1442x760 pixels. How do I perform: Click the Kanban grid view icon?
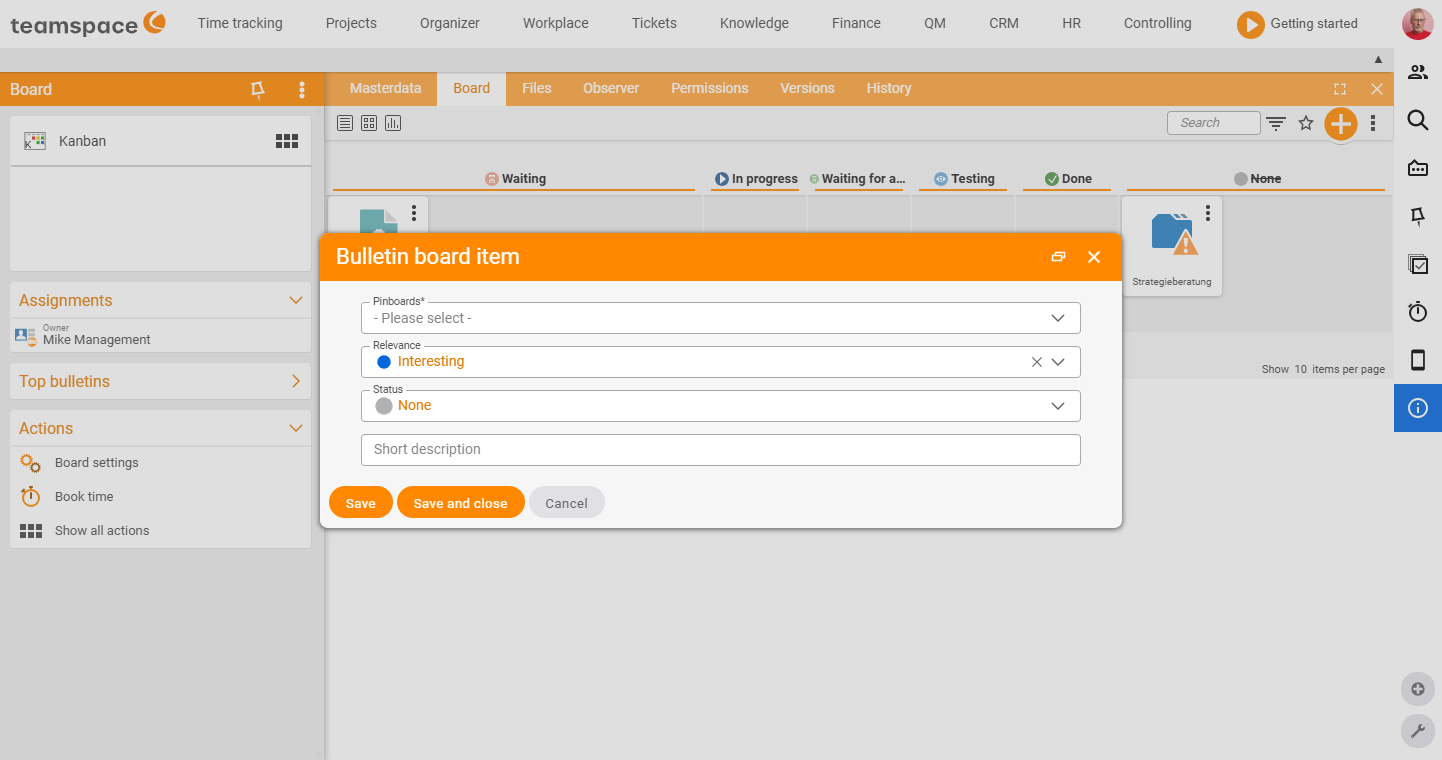(287, 141)
